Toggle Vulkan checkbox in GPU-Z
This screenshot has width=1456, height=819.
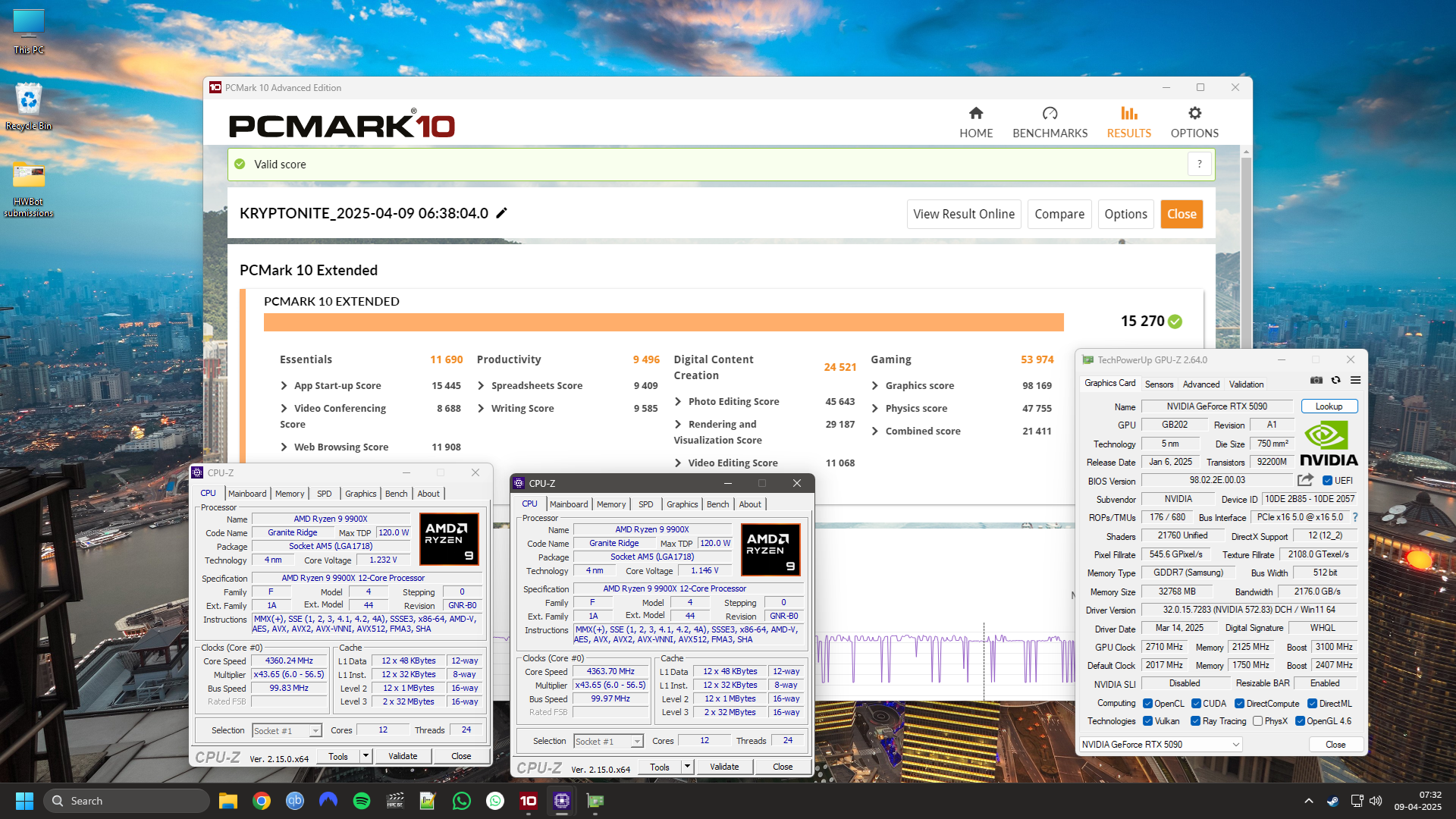point(1147,720)
